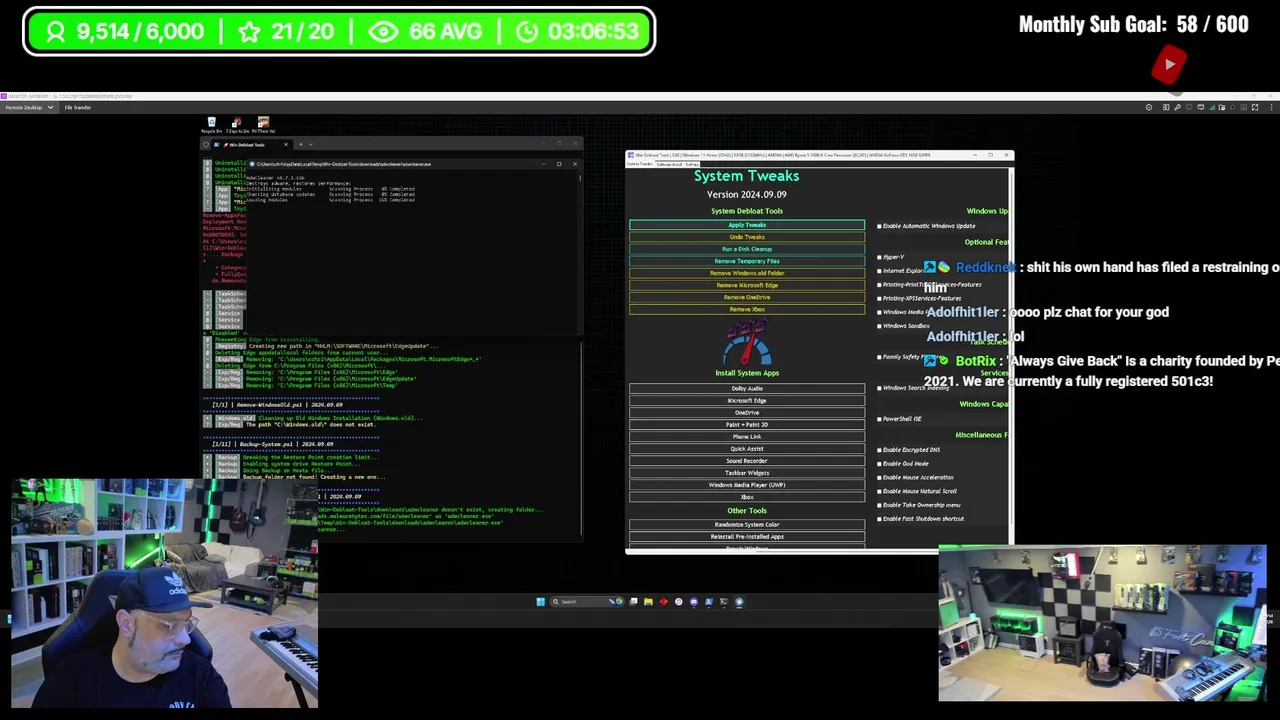Viewport: 1280px width, 720px height.
Task: Open the Windows Start menu
Action: tap(541, 602)
